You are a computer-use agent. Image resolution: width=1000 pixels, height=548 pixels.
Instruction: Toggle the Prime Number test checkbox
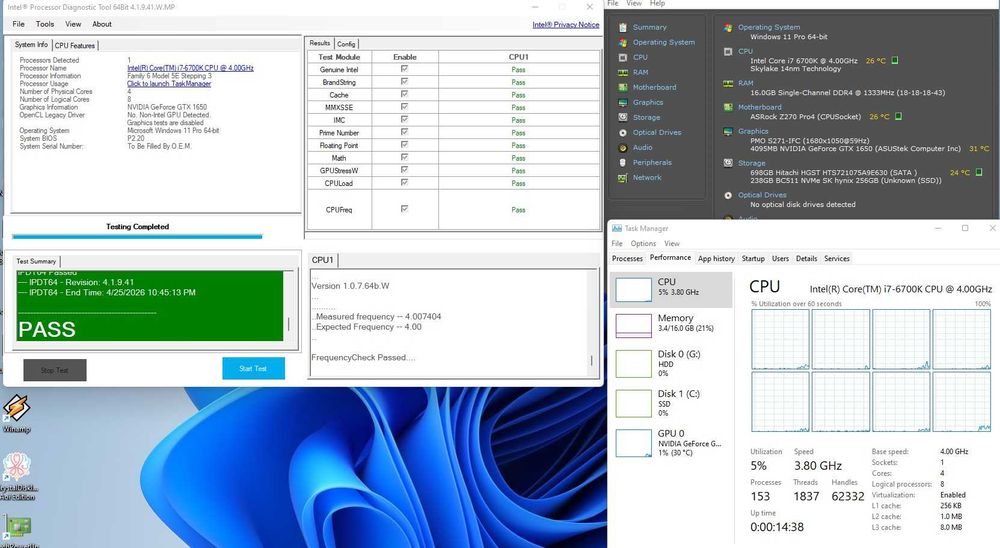point(404,132)
